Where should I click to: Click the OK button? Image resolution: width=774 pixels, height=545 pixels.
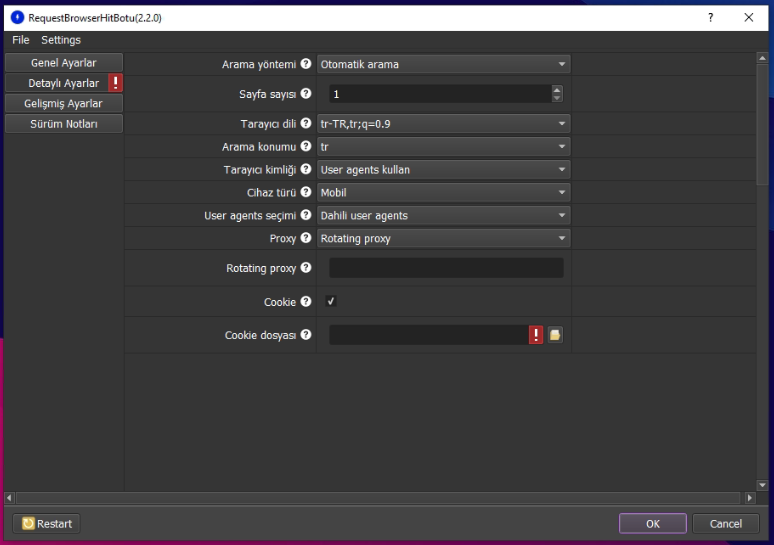point(653,523)
